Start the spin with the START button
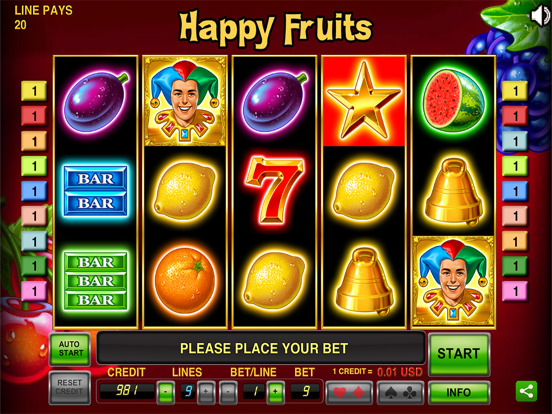Viewport: 552px width, 414px height. [459, 354]
